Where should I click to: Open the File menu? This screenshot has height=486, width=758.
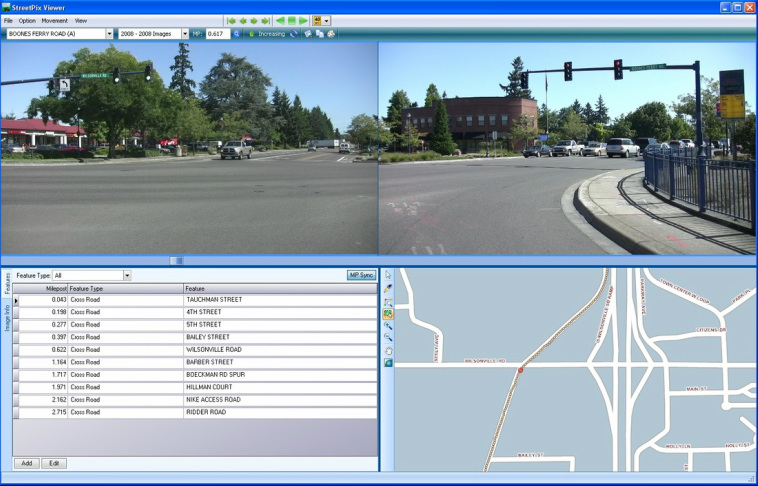click(8, 21)
